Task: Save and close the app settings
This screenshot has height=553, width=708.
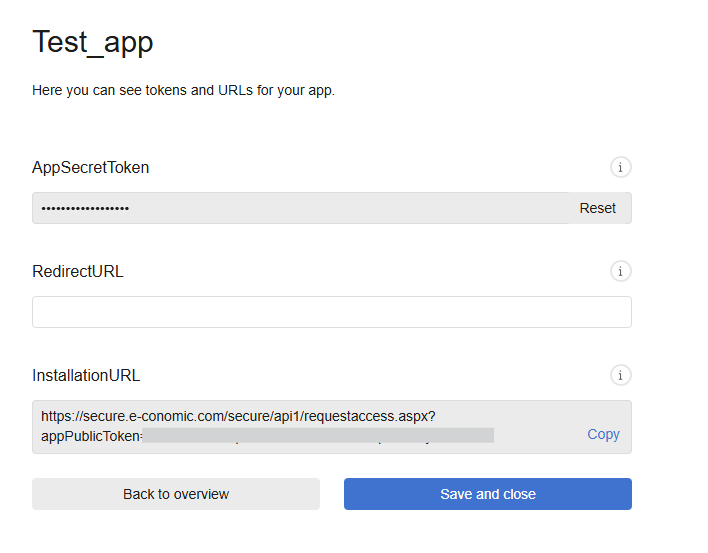Action: [488, 494]
